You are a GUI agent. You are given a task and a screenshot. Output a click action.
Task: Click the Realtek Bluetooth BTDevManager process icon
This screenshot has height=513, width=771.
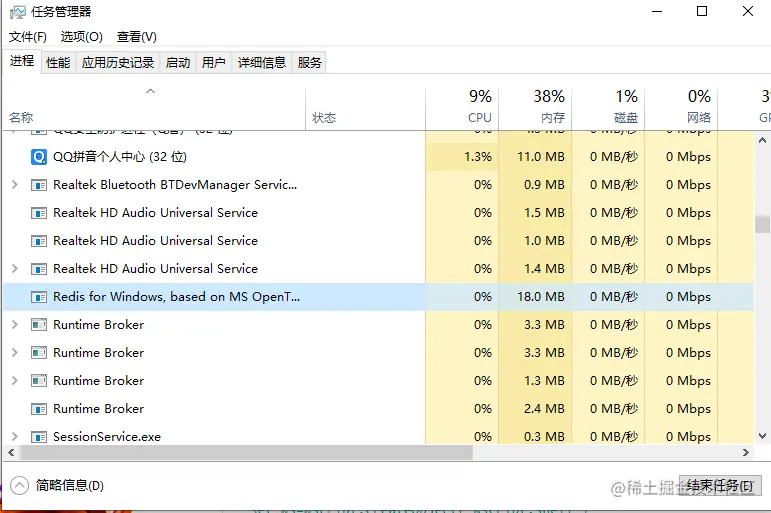coord(38,185)
